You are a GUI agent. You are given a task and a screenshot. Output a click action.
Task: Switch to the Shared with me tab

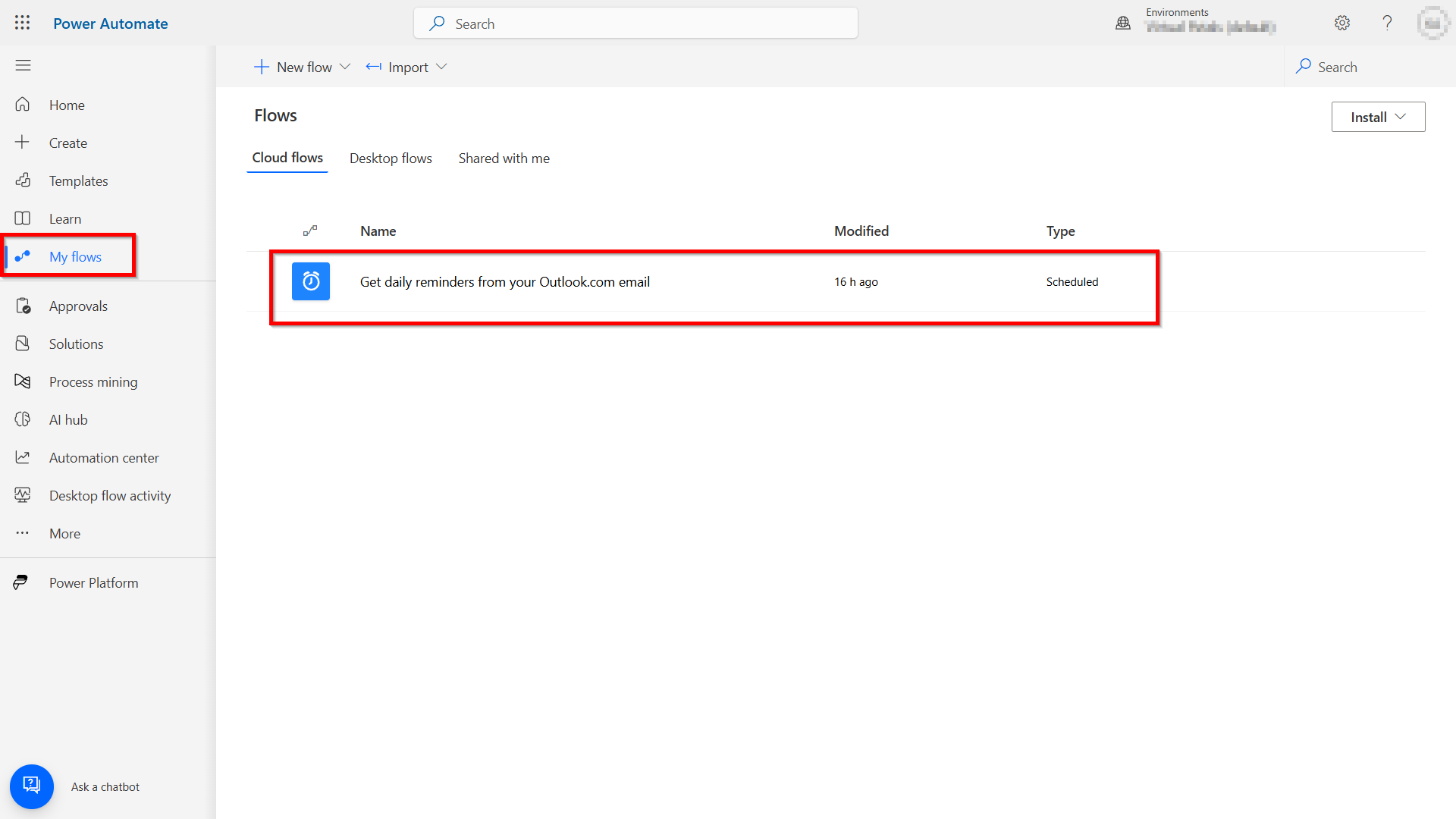[504, 158]
